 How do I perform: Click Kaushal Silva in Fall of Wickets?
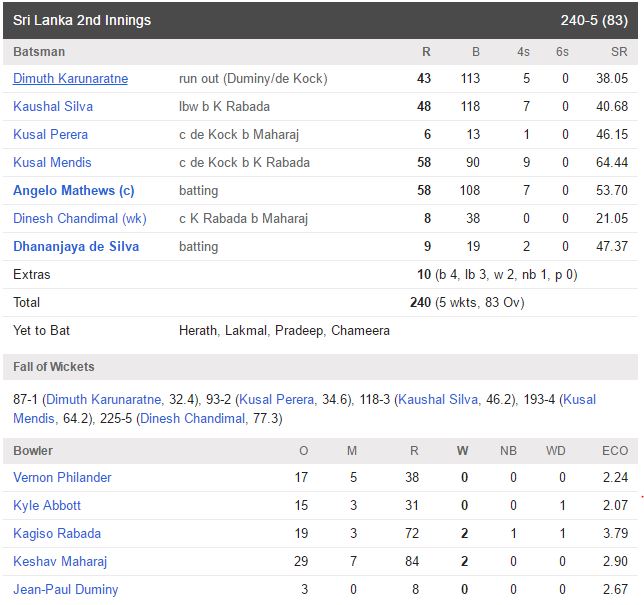point(438,400)
